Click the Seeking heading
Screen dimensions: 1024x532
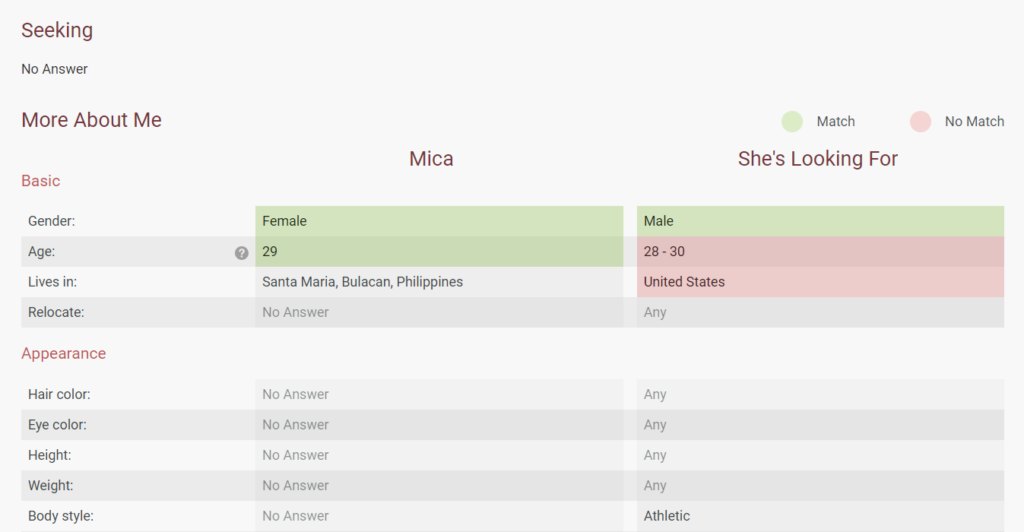pyautogui.click(x=57, y=30)
